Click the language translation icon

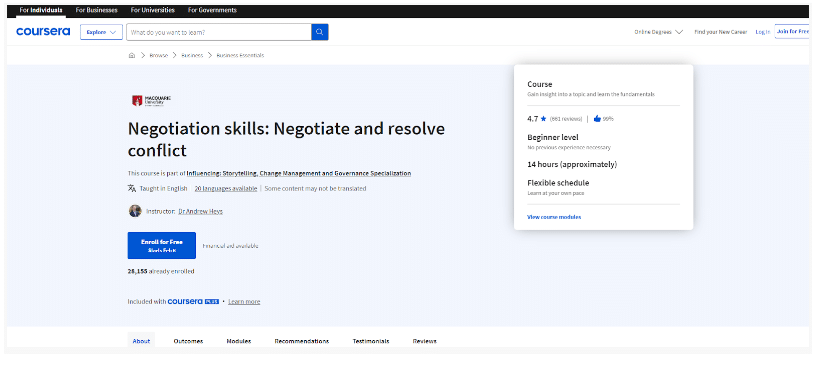(132, 188)
